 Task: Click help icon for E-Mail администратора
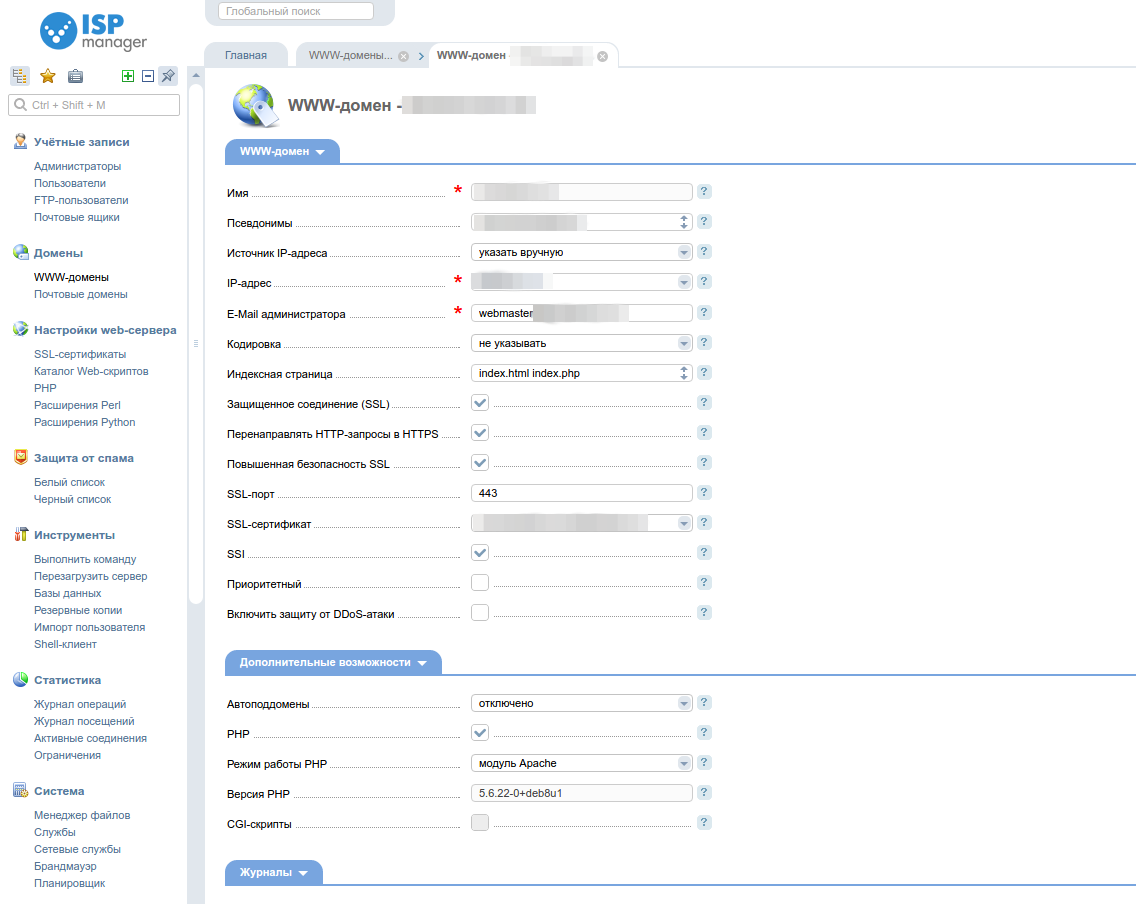click(x=703, y=313)
